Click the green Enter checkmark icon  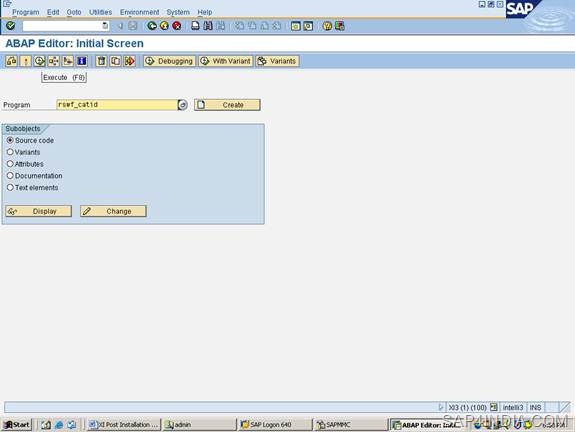11,26
